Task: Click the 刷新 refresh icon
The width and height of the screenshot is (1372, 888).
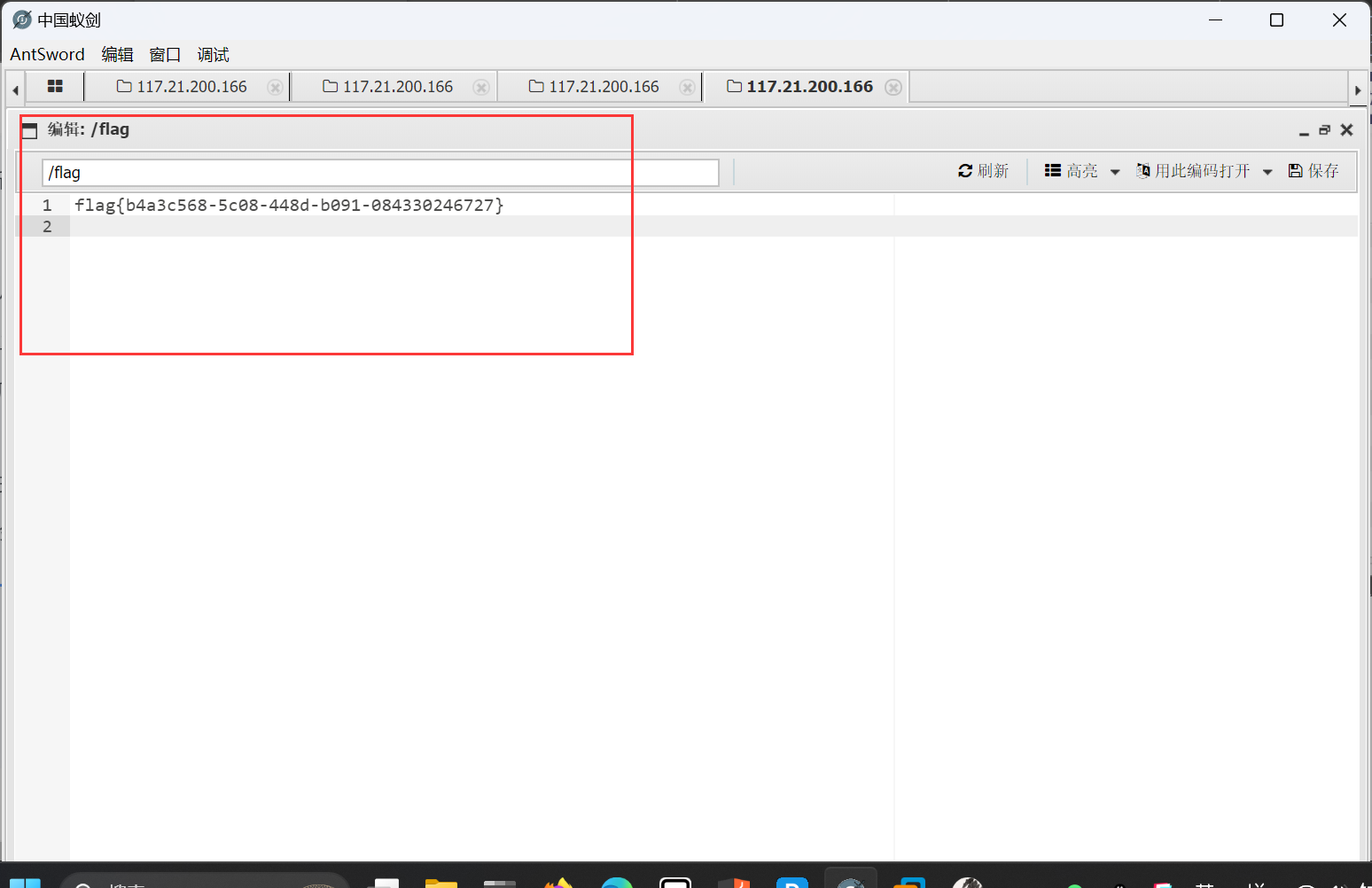Action: pos(965,170)
